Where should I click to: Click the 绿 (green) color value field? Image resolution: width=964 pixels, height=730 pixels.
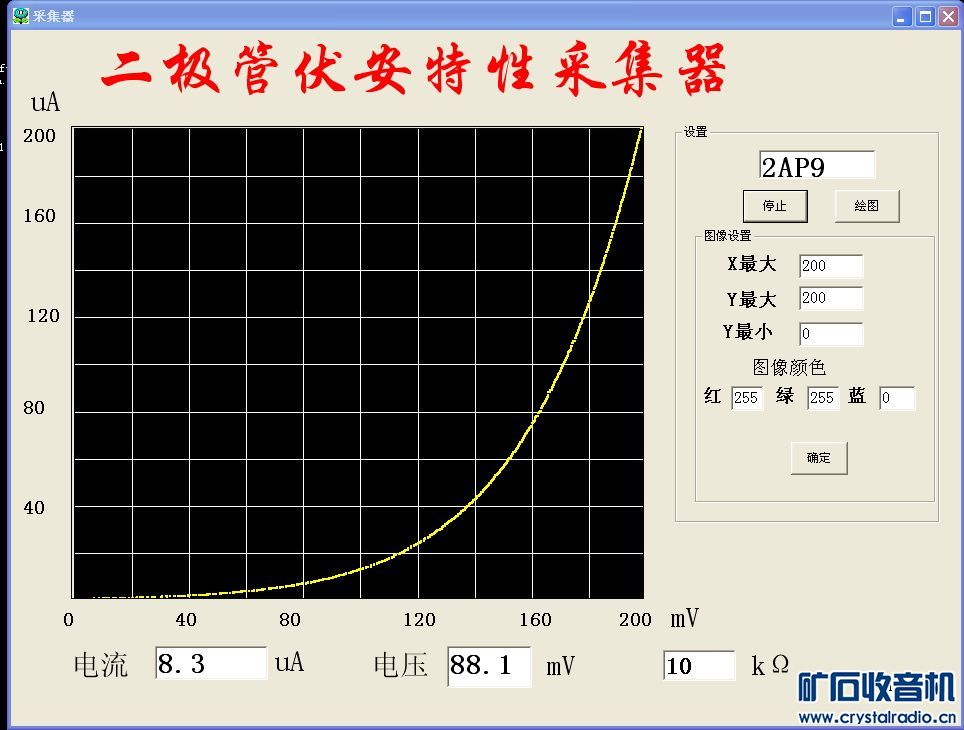(823, 398)
